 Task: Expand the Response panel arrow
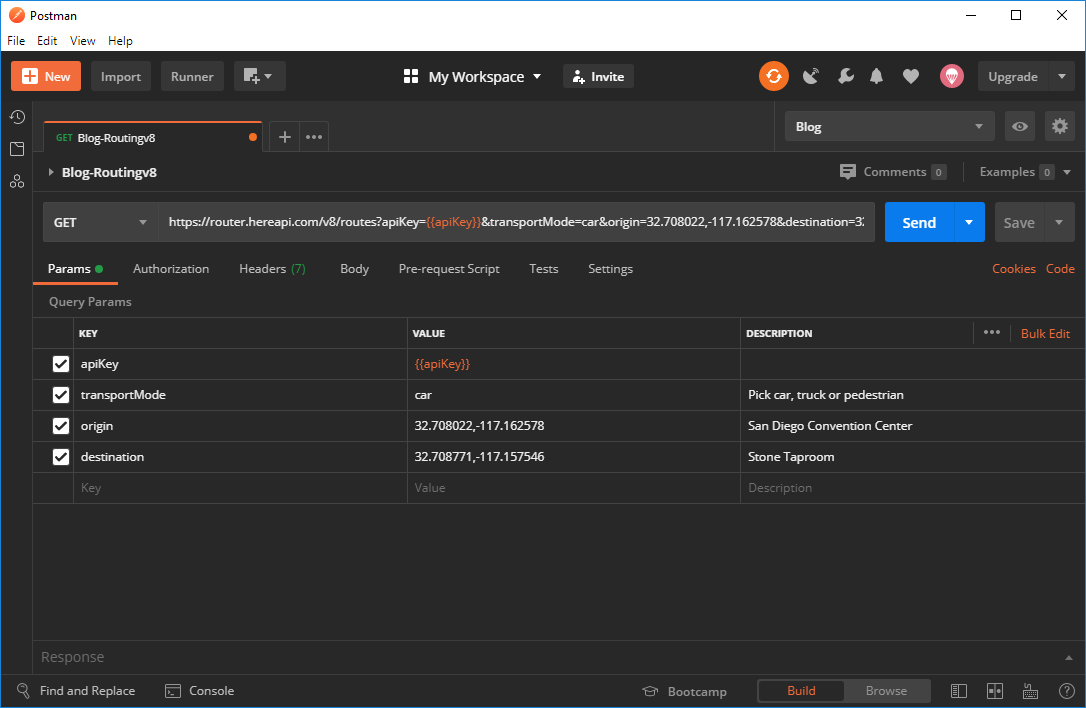[x=1069, y=657]
